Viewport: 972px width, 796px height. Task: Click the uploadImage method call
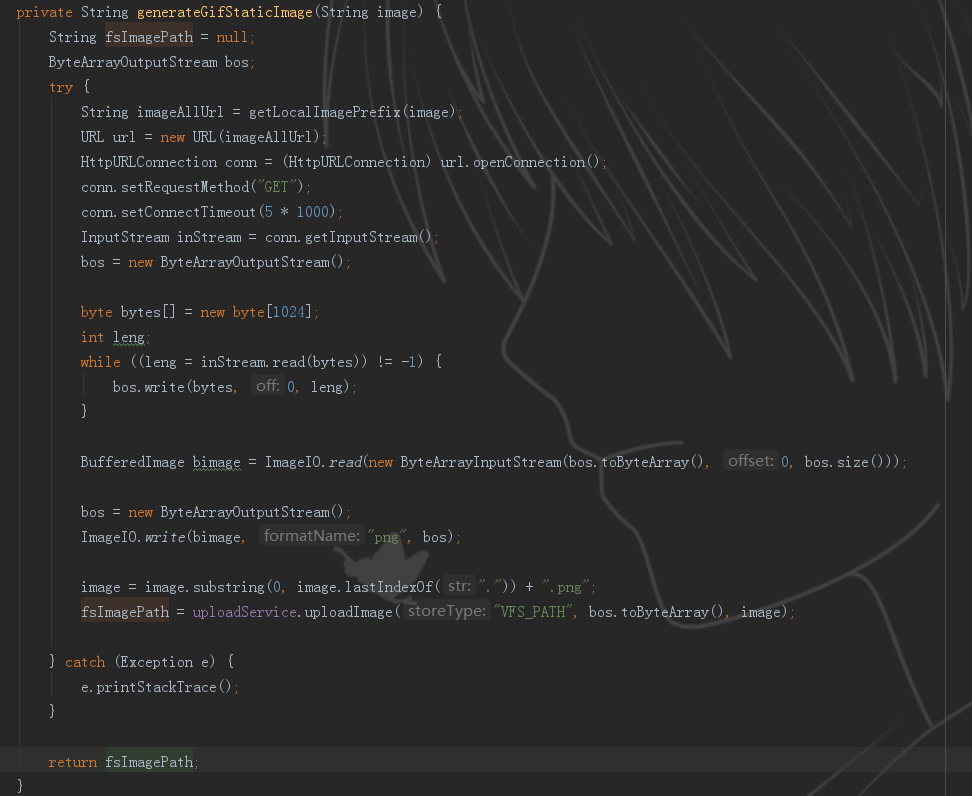click(348, 612)
